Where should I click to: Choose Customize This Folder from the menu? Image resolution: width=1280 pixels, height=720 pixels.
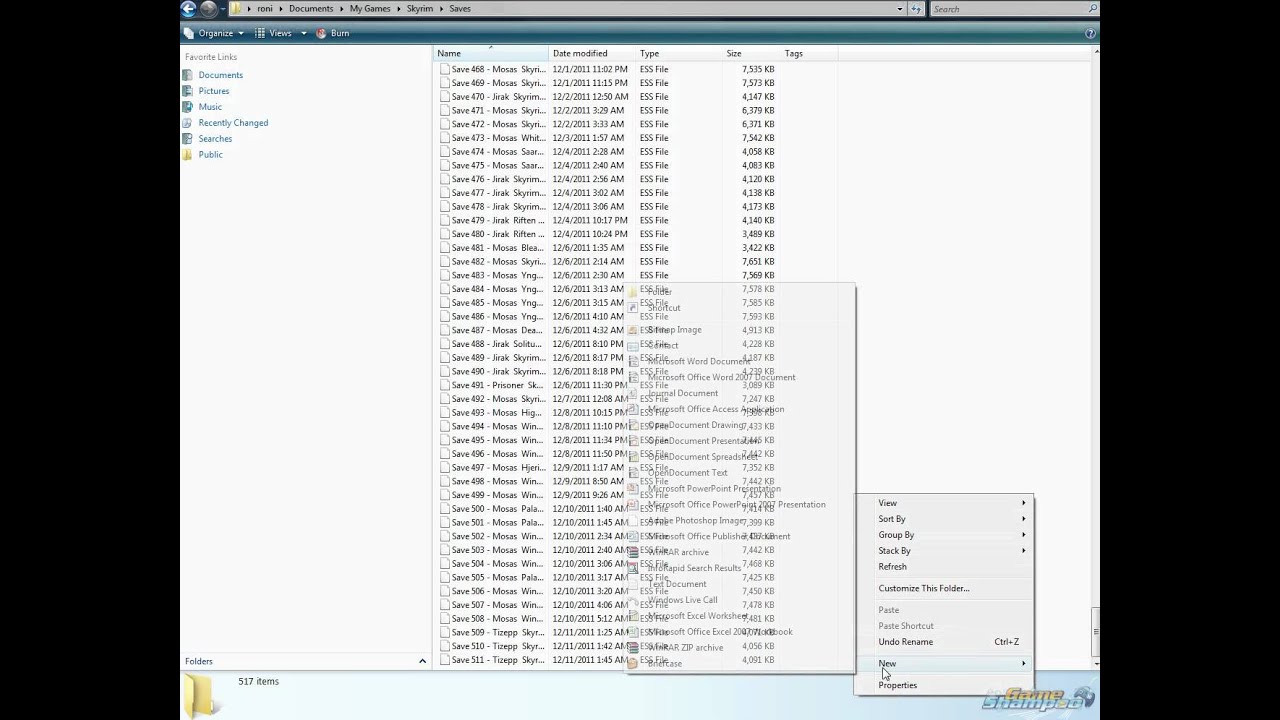(923, 588)
